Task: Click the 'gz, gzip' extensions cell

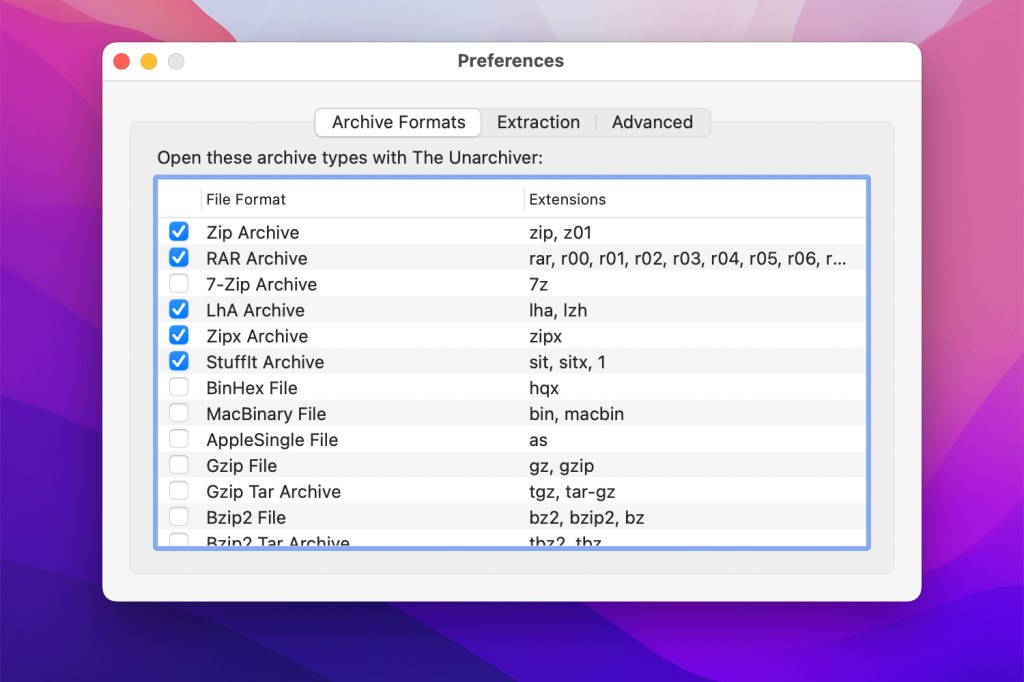Action: click(562, 466)
